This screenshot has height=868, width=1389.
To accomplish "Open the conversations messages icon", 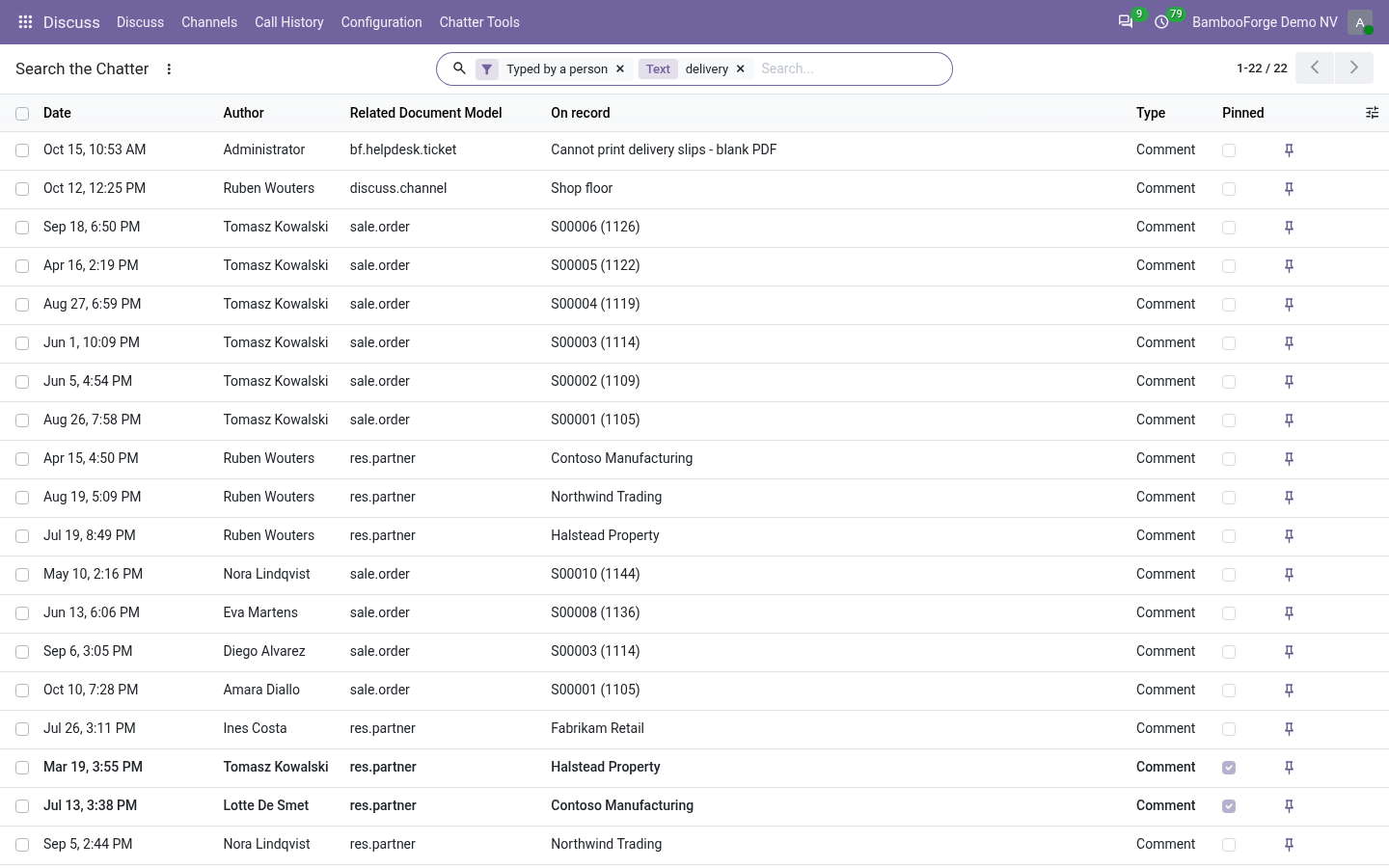I will tap(1126, 22).
